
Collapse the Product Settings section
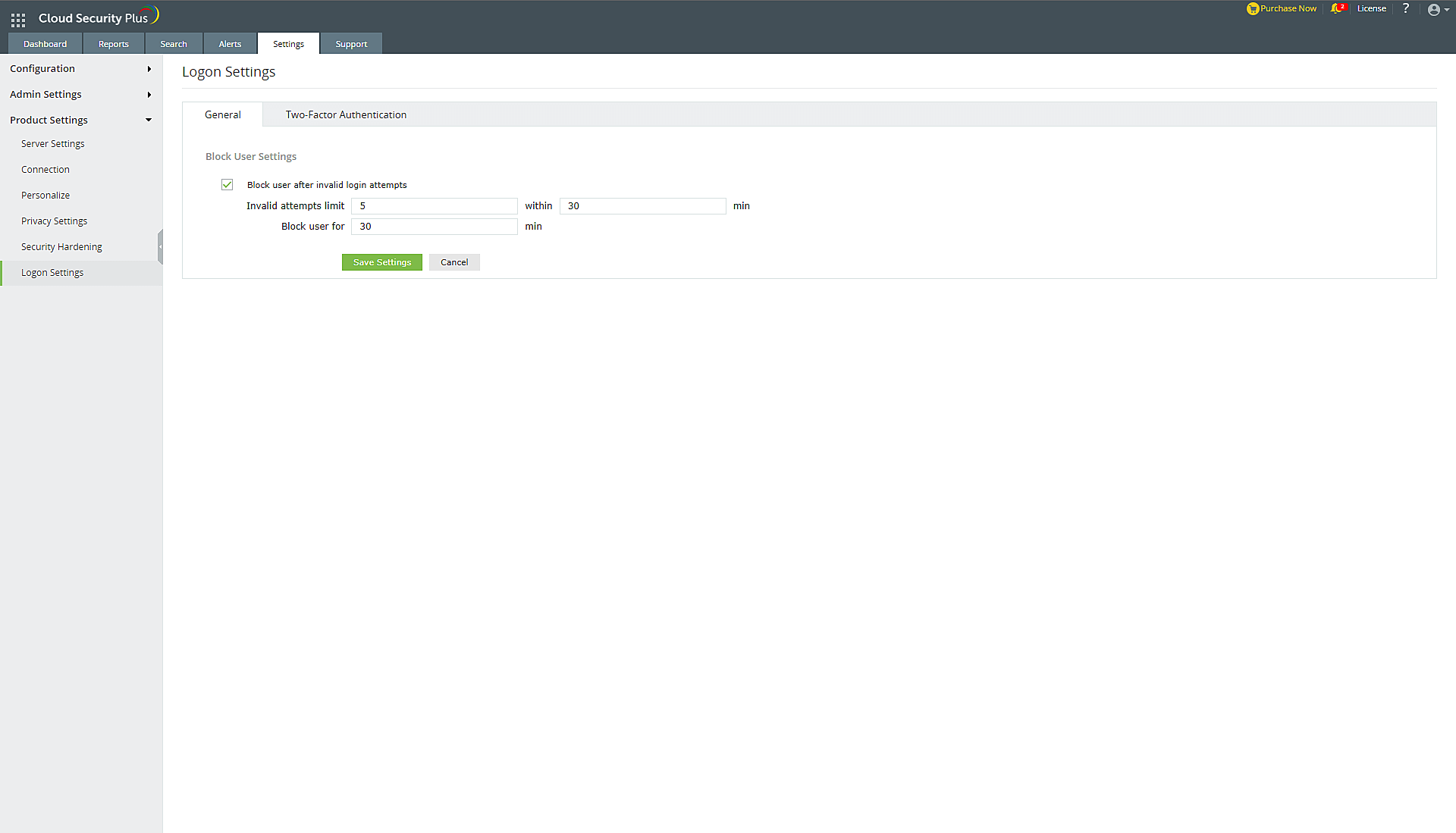(80, 121)
